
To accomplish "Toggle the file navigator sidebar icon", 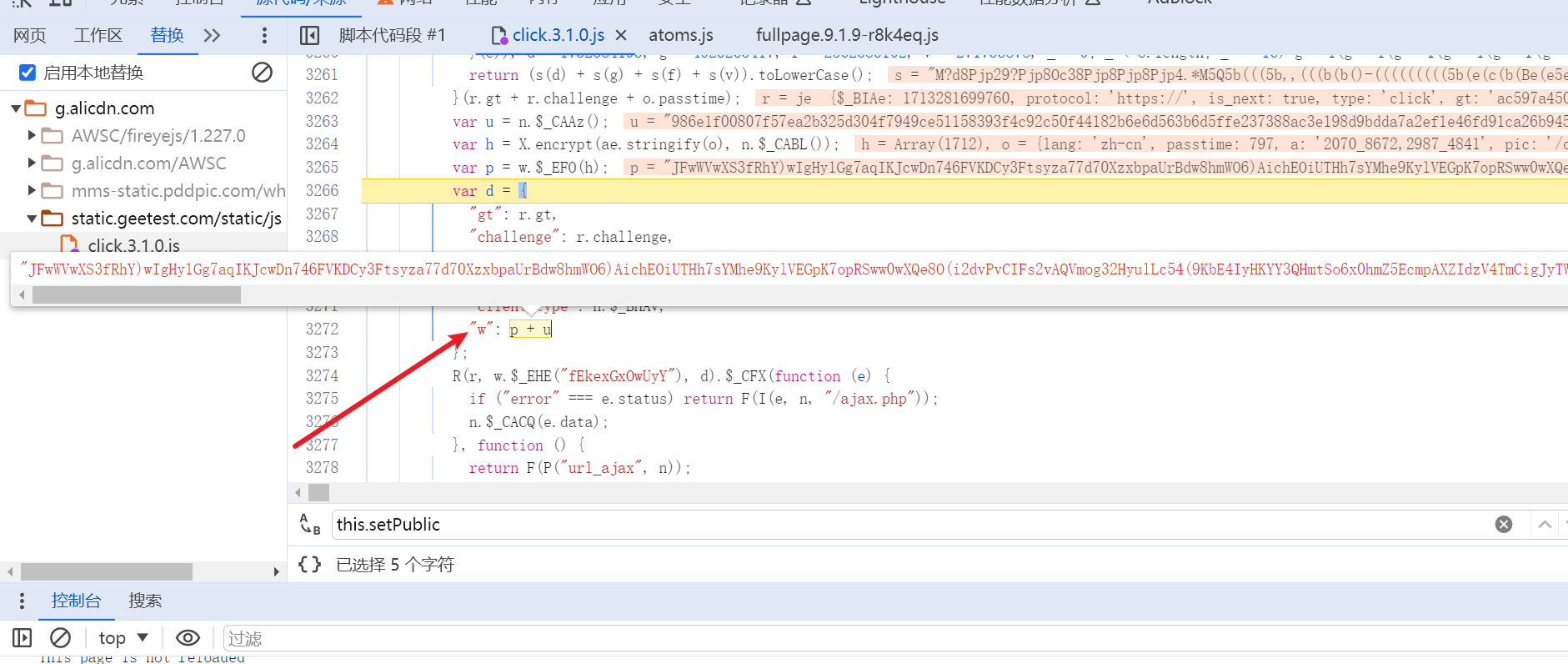I will (309, 35).
